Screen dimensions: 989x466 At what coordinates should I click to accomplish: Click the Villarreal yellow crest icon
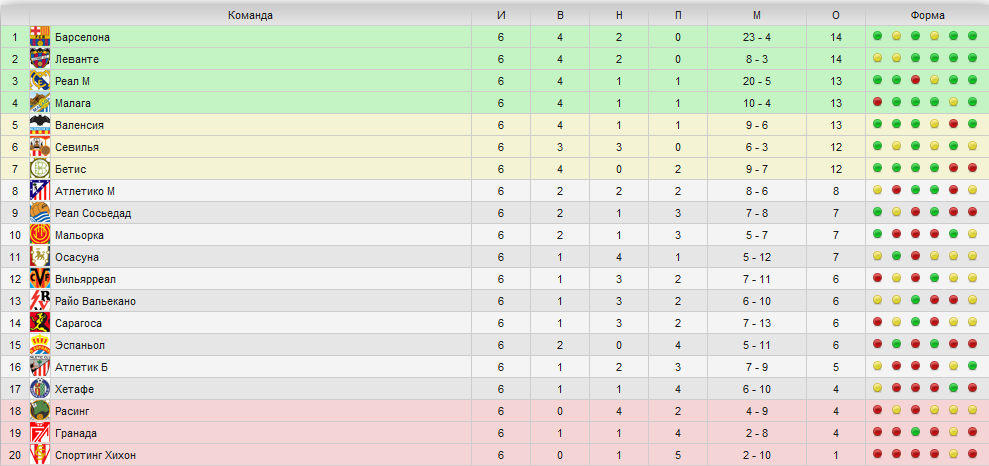pos(40,279)
